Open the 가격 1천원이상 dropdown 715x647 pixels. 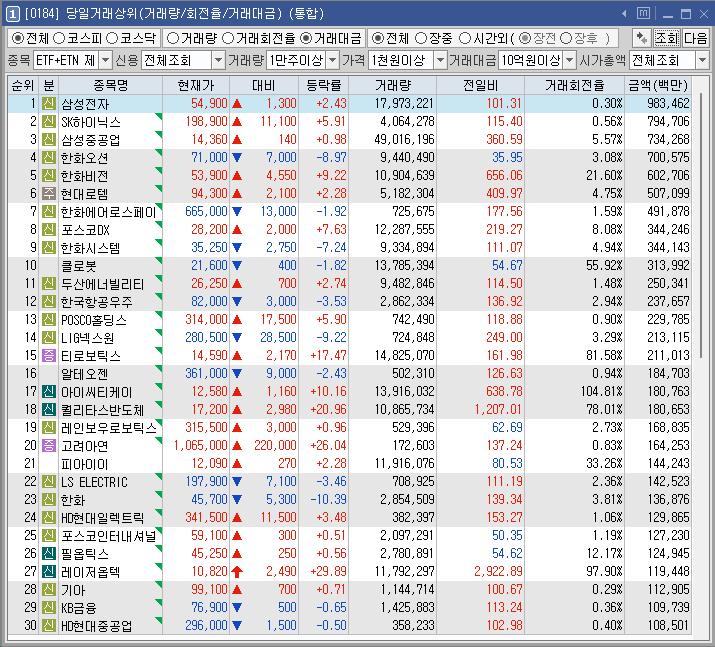click(x=440, y=60)
